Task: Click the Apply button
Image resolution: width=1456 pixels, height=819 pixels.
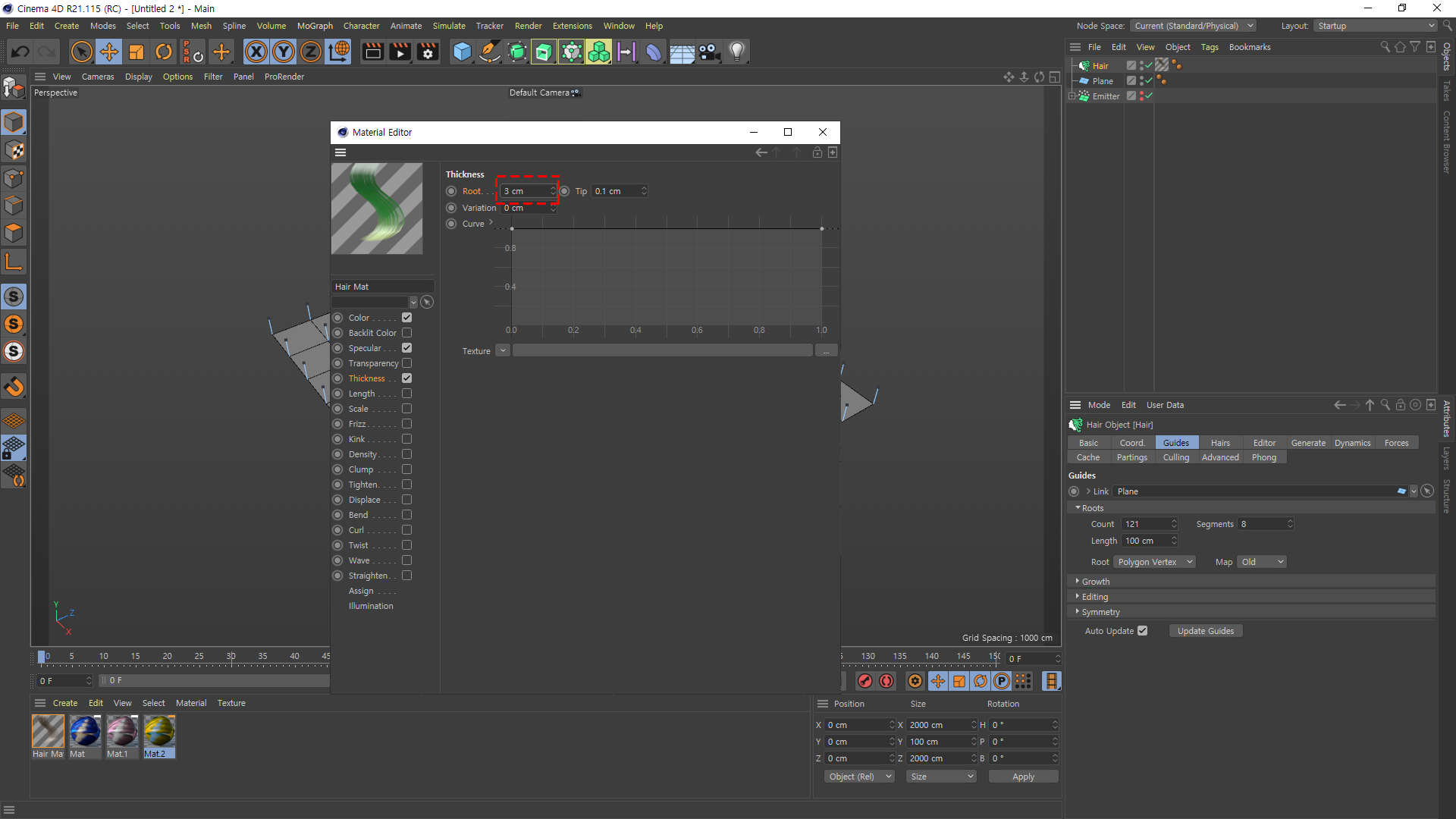Action: coord(1023,777)
